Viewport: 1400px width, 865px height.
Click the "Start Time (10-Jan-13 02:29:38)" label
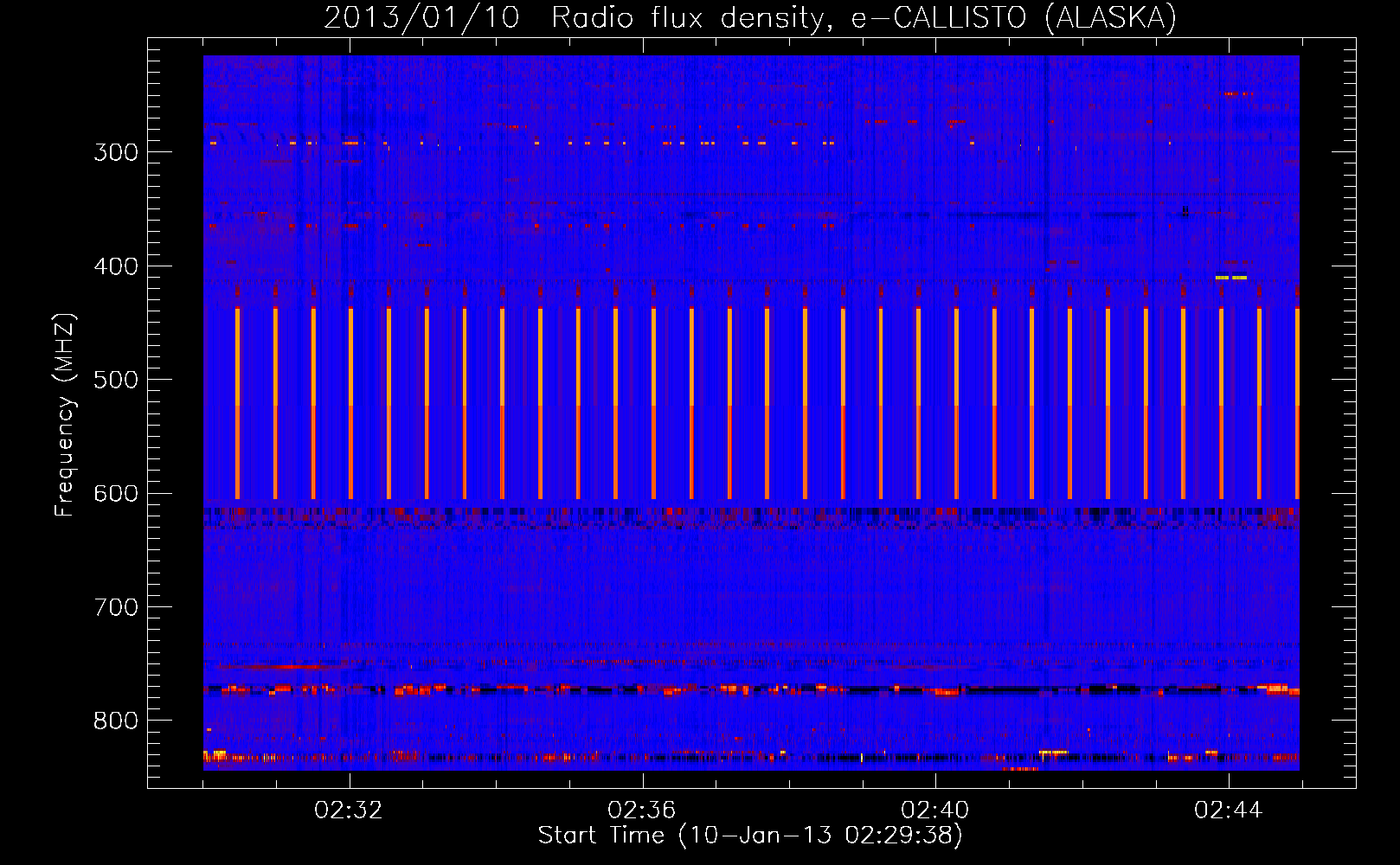[x=750, y=836]
